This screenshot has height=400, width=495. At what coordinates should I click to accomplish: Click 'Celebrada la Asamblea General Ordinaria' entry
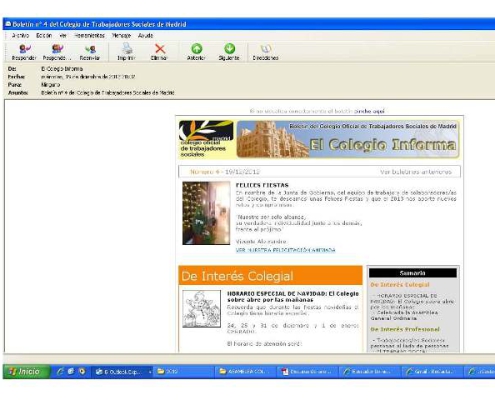(x=404, y=315)
